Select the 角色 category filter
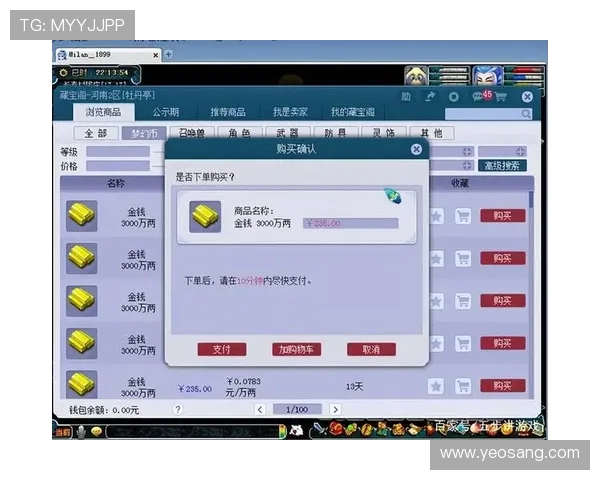This screenshot has width=600, height=480. [x=240, y=133]
